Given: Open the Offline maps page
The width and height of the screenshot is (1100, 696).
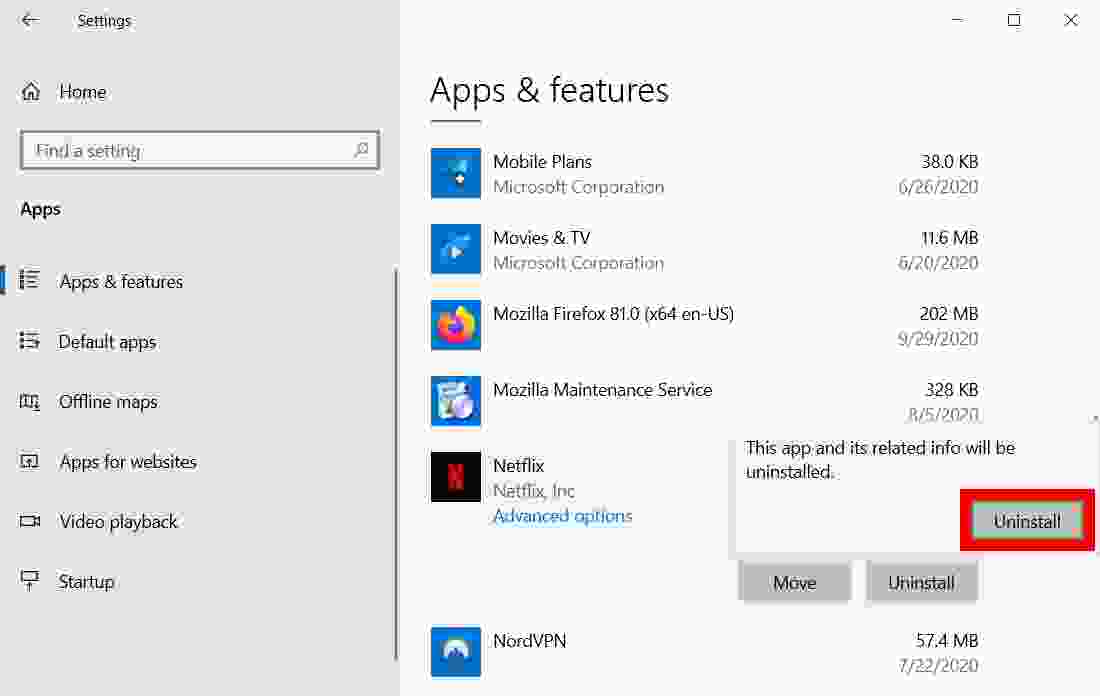Looking at the screenshot, I should tap(108, 401).
